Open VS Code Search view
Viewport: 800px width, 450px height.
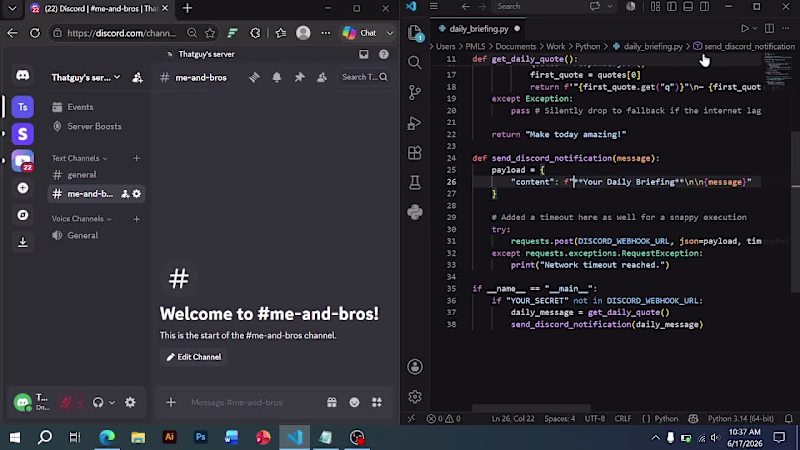pyautogui.click(x=415, y=62)
